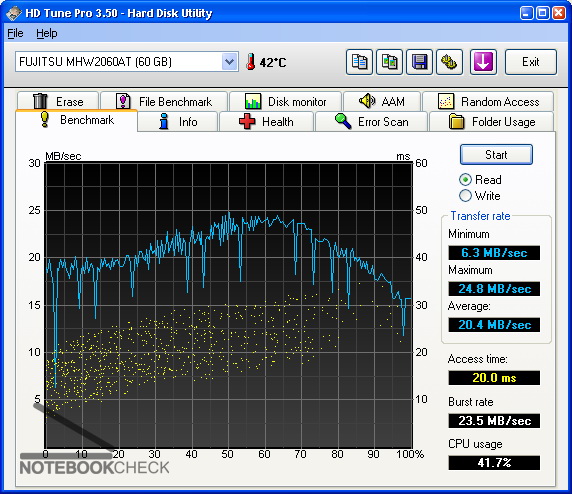
Task: Click the folder icon on Folder Usage tab
Action: (x=456, y=122)
